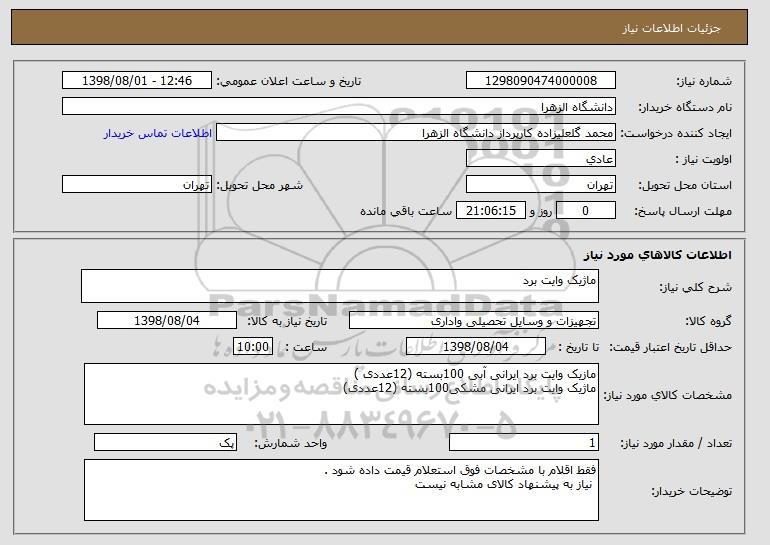Viewport: 770px width, 545px height.
Task: Select the remaining days field showing 0
Action: [x=585, y=211]
